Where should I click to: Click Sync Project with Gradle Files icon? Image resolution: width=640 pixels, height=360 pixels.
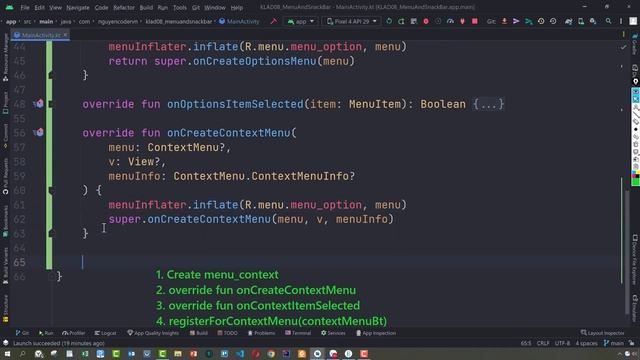click(x=568, y=21)
